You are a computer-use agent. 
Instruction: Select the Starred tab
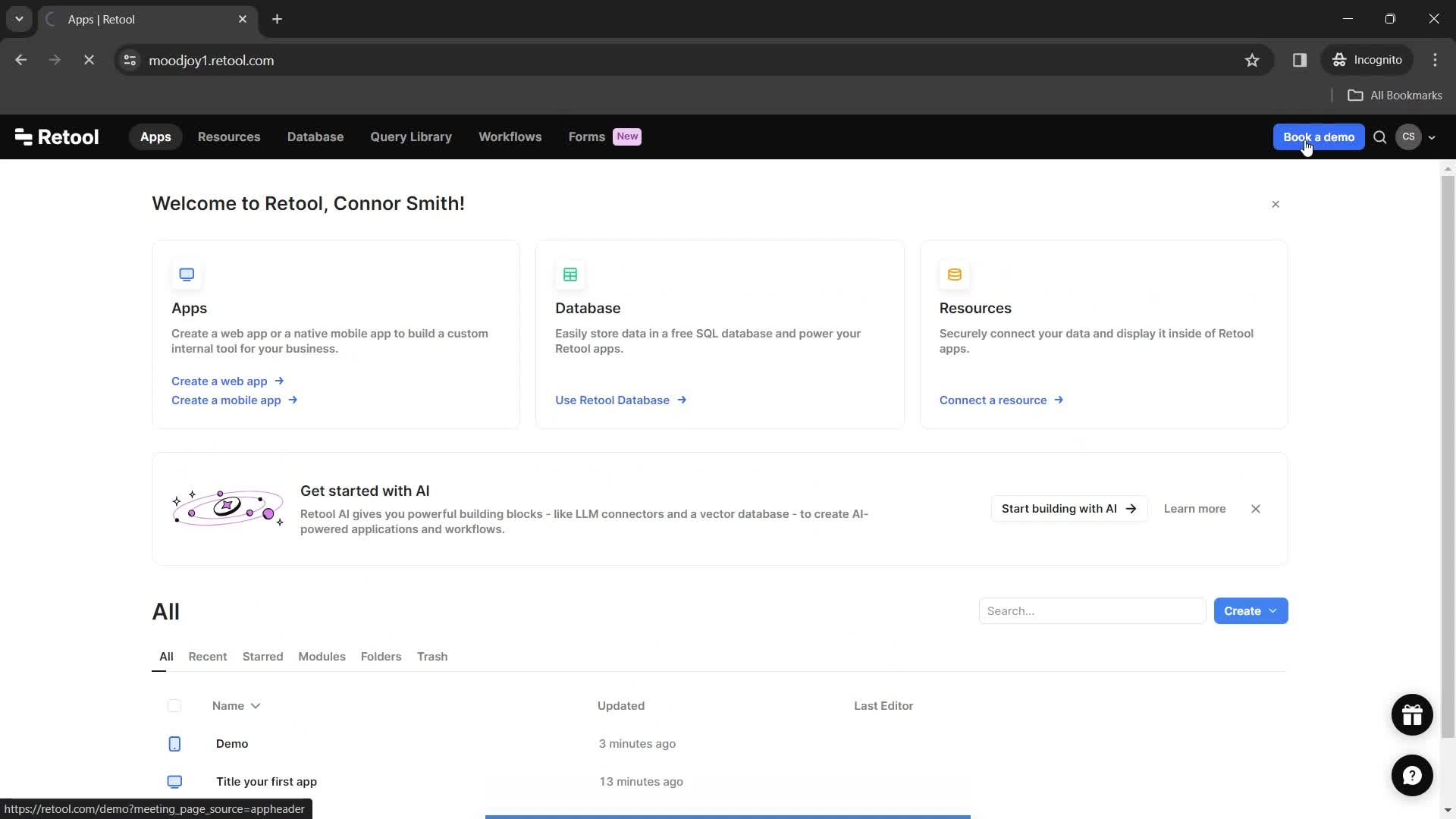[263, 657]
